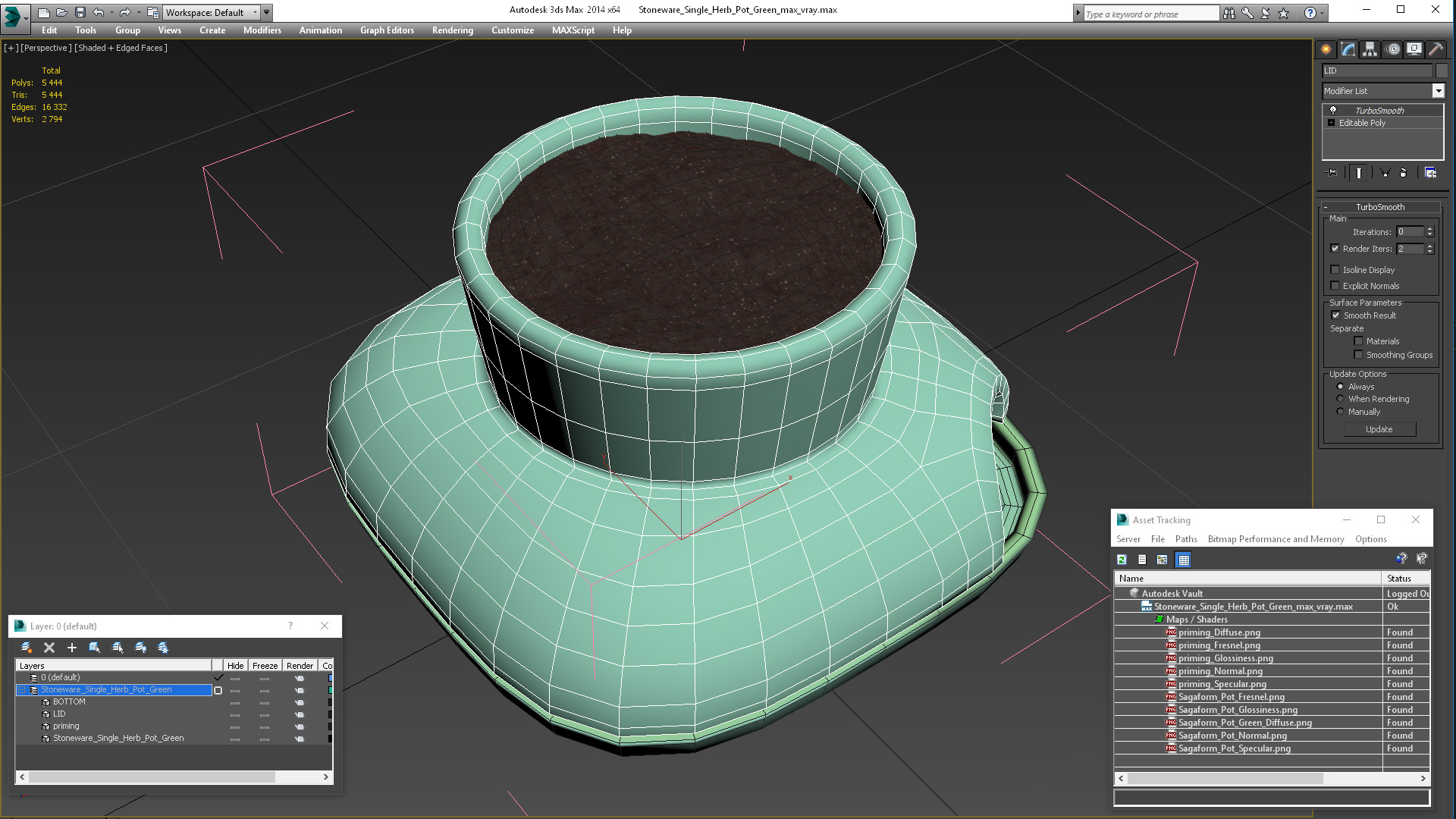Select When Rendering update option
Screen dimensions: 1456x819
pos(1340,399)
